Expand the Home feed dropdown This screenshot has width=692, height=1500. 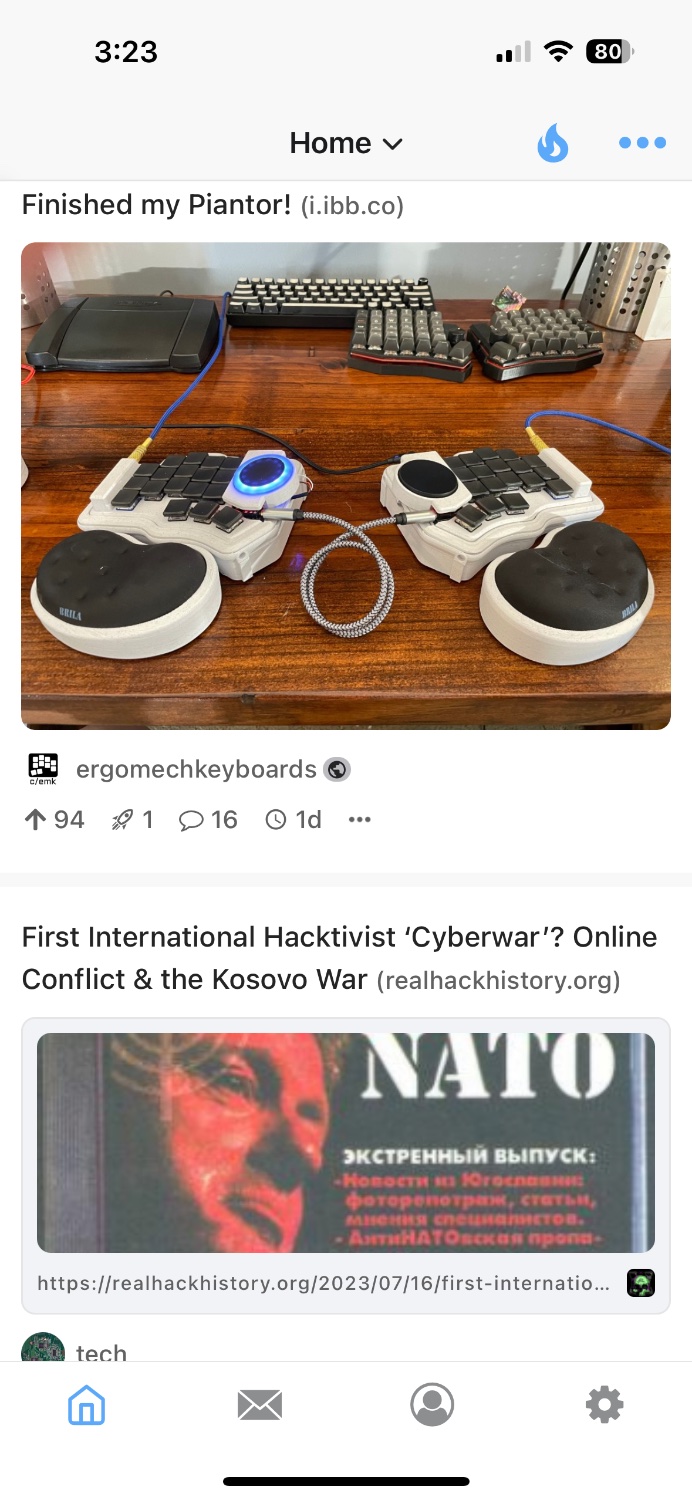[346, 143]
